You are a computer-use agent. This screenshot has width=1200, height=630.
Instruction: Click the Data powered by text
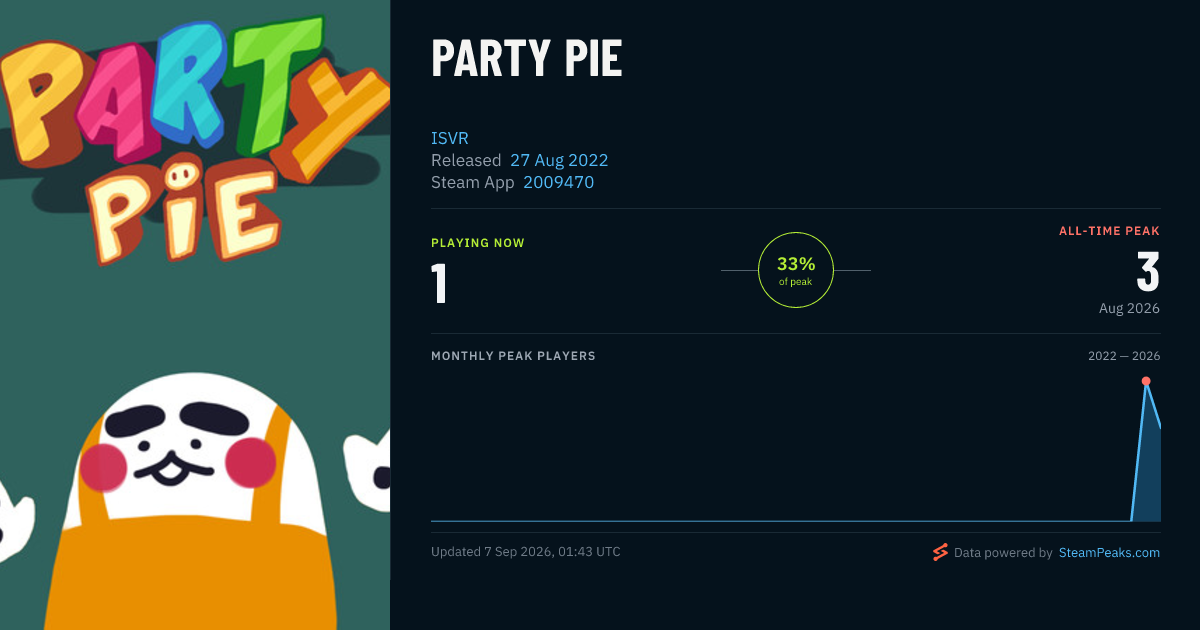click(x=1003, y=552)
